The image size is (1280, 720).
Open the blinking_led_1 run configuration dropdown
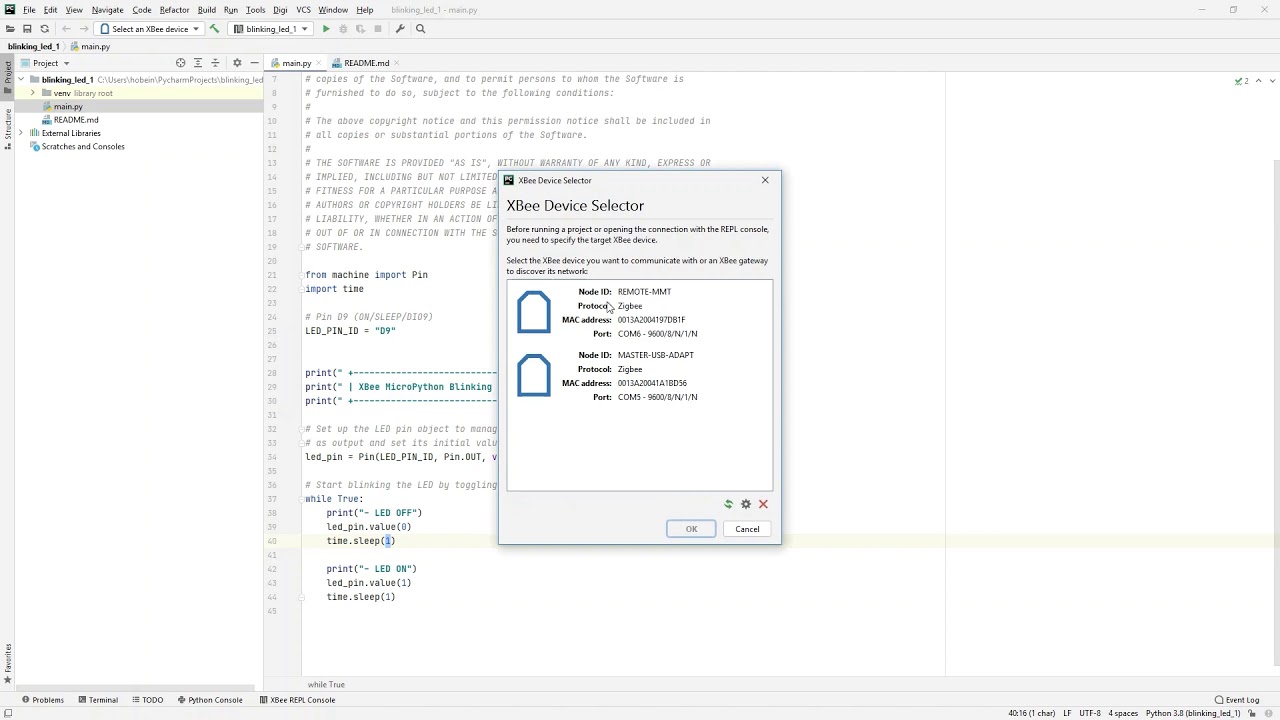coord(271,29)
